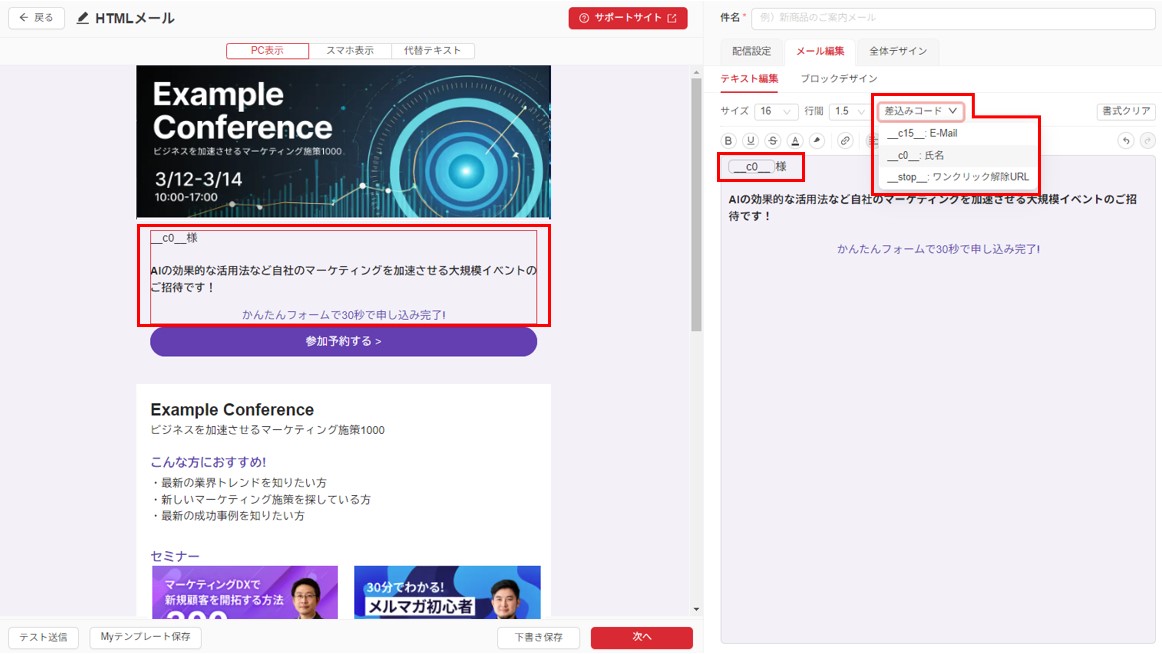Screen dimensions: 1162x654
Task: Click the Example Conference banner image
Action: coord(343,141)
